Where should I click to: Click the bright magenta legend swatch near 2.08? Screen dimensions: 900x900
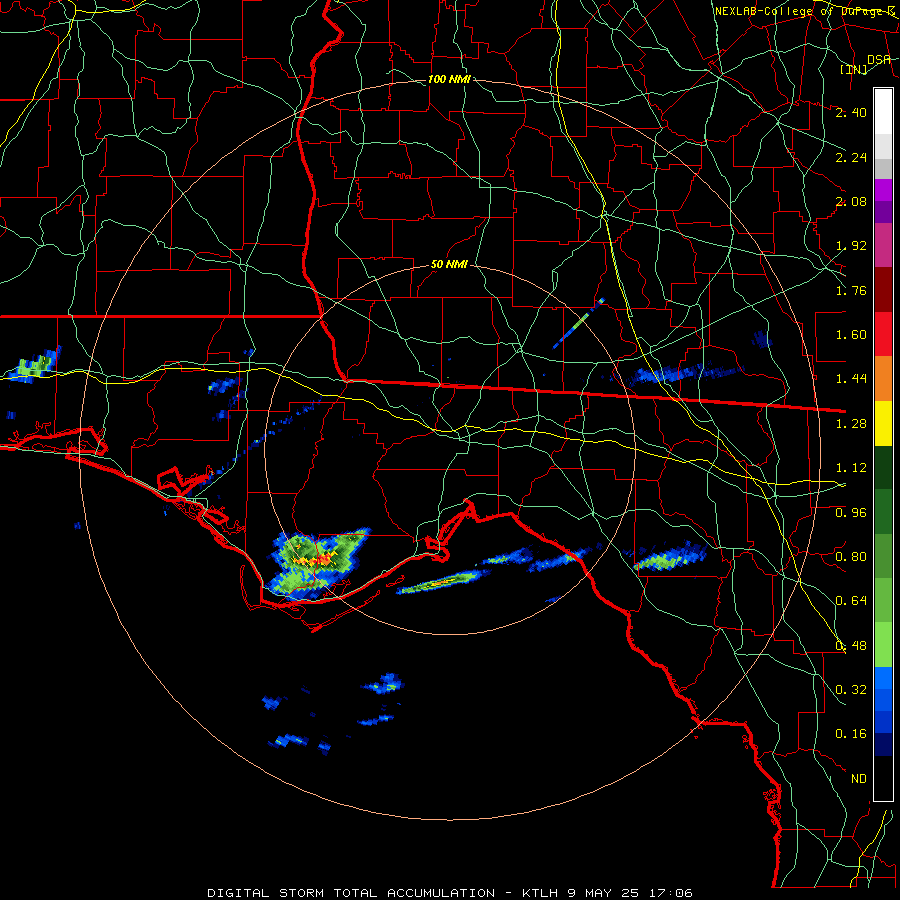click(883, 190)
